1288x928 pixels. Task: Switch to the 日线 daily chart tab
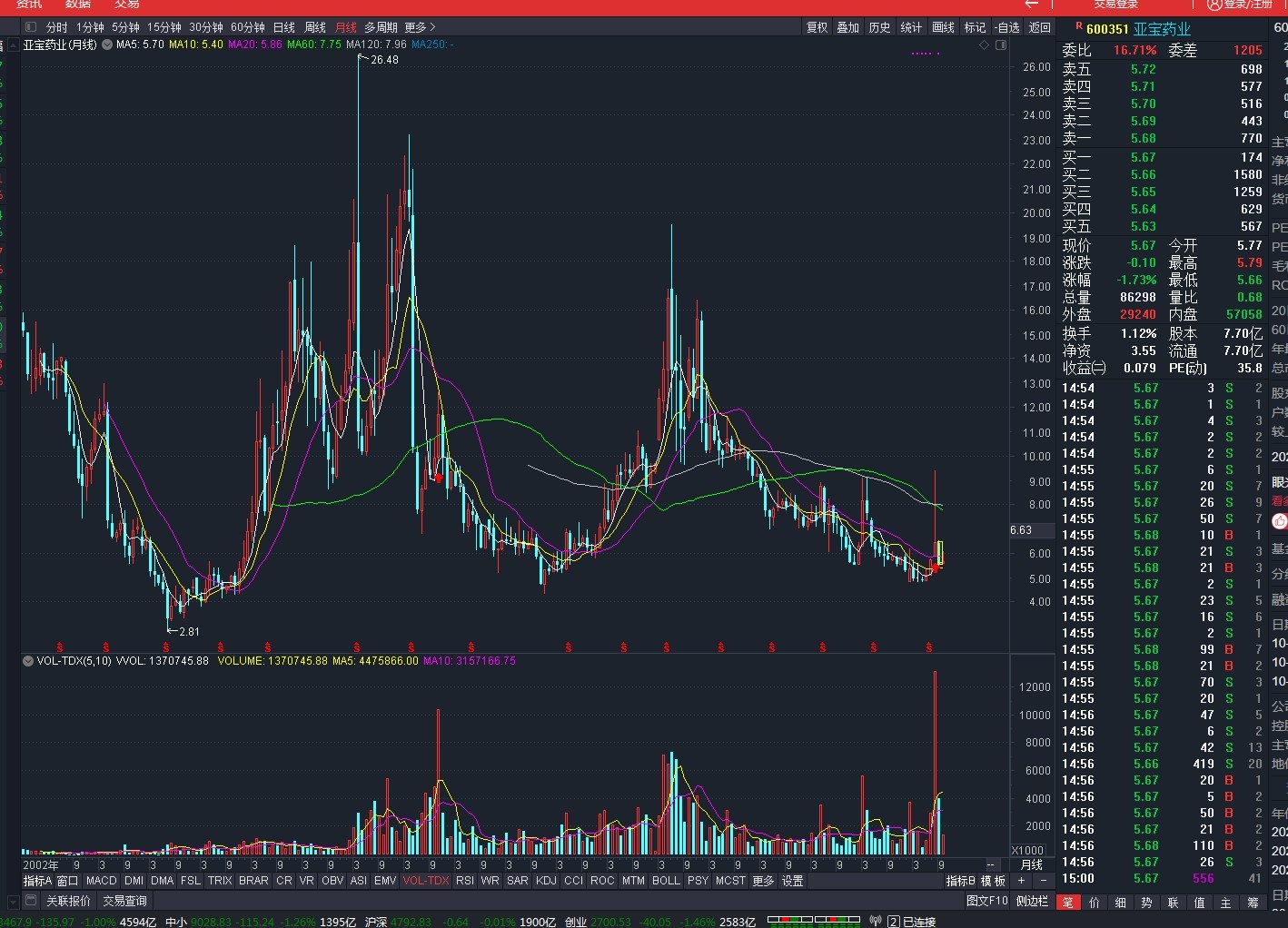pyautogui.click(x=284, y=27)
